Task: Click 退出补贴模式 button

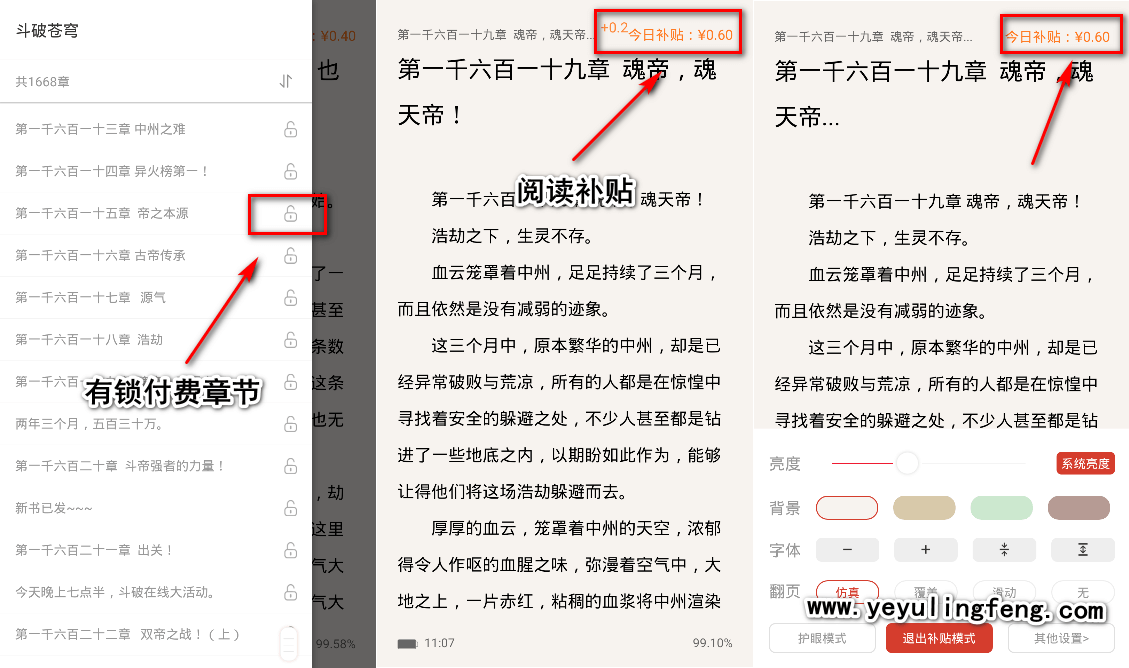Action: (x=939, y=638)
